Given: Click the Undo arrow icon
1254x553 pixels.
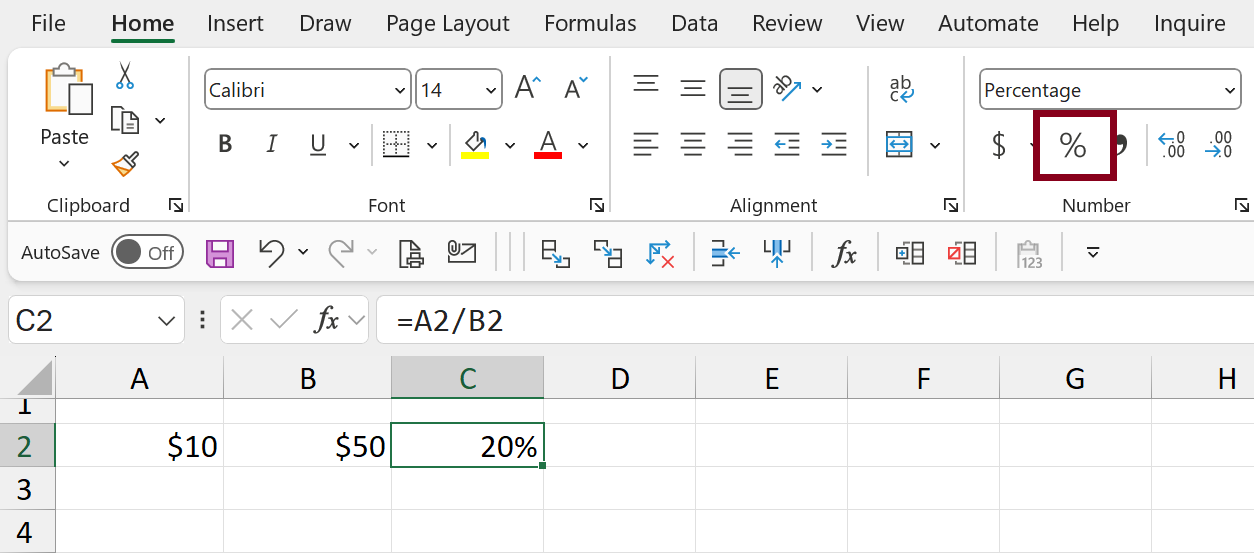Looking at the screenshot, I should pos(271,253).
